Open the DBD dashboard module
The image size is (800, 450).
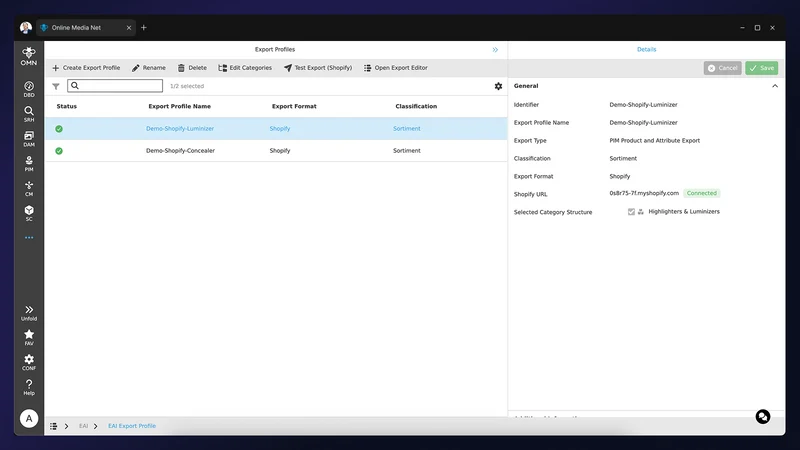click(x=29, y=89)
